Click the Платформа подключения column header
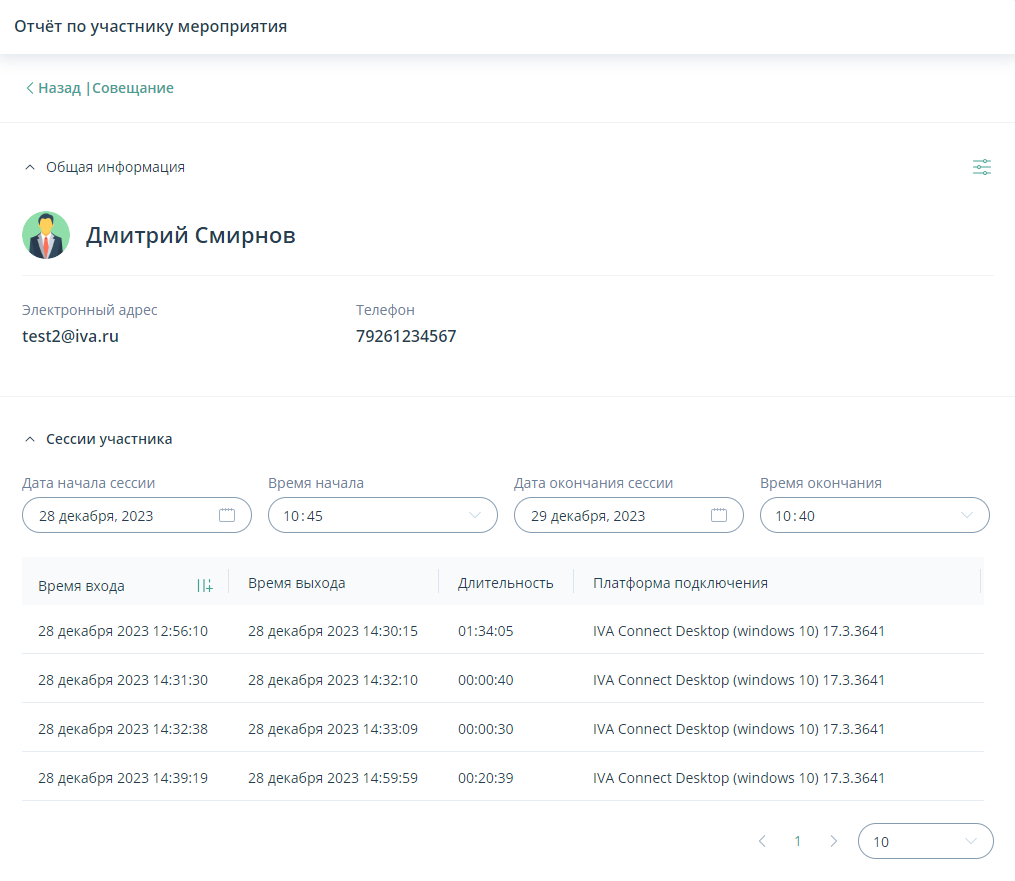 click(680, 583)
